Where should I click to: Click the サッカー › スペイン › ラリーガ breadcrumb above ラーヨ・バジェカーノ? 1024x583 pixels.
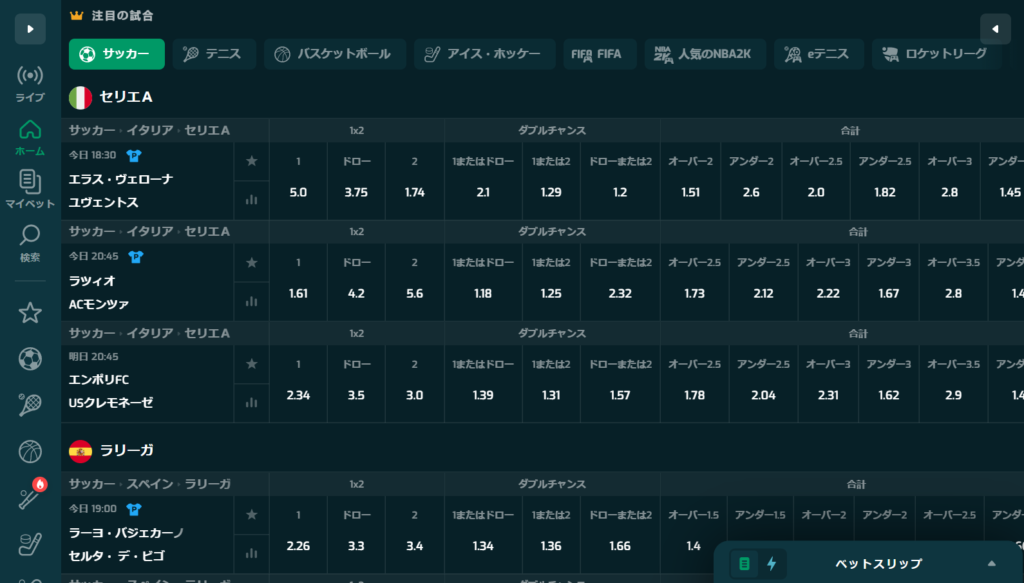point(150,484)
